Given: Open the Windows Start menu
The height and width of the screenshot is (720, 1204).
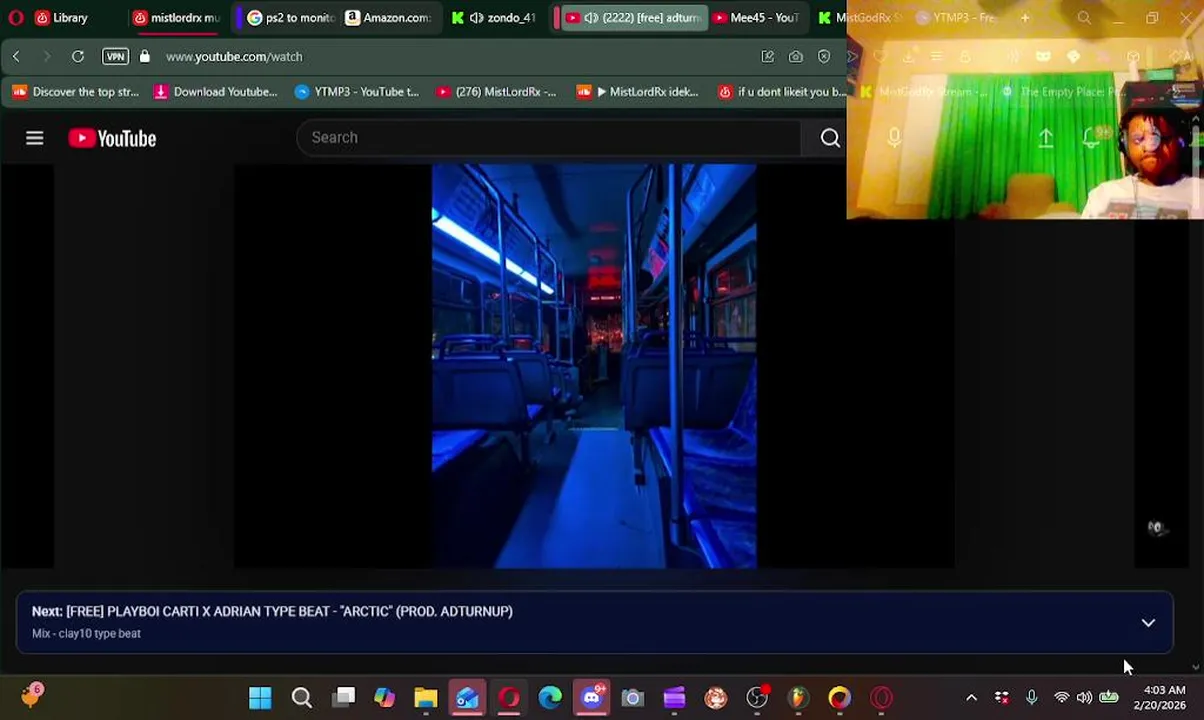Looking at the screenshot, I should [260, 698].
